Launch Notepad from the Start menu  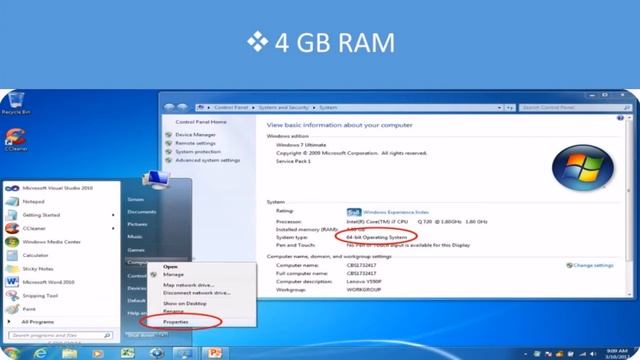point(33,202)
